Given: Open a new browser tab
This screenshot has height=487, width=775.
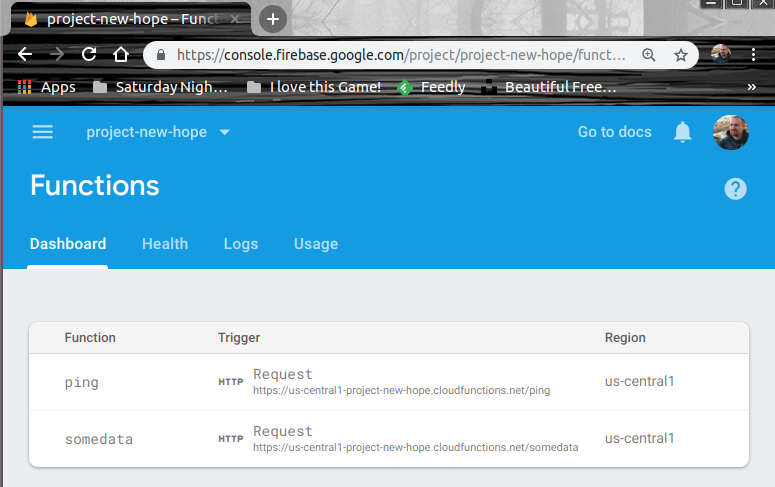Looking at the screenshot, I should click(x=273, y=18).
